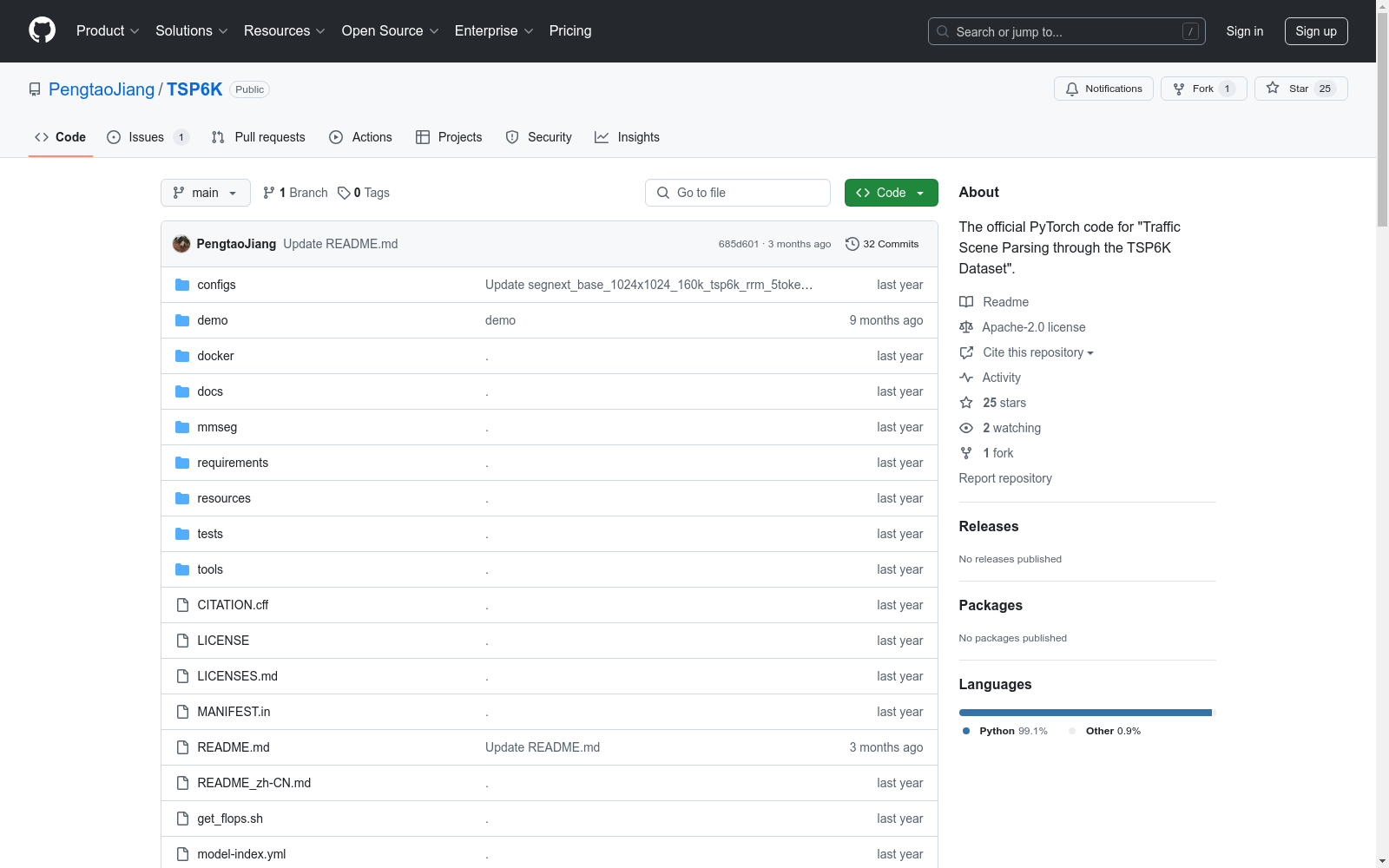This screenshot has height=868, width=1389.
Task: Focus the Go to file input
Action: point(738,193)
